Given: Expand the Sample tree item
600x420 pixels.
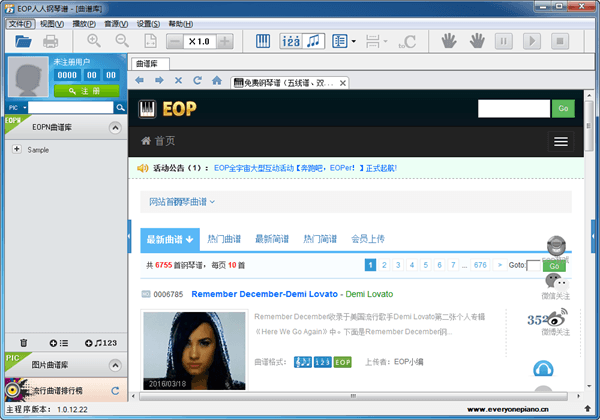Looking at the screenshot, I should point(16,149).
